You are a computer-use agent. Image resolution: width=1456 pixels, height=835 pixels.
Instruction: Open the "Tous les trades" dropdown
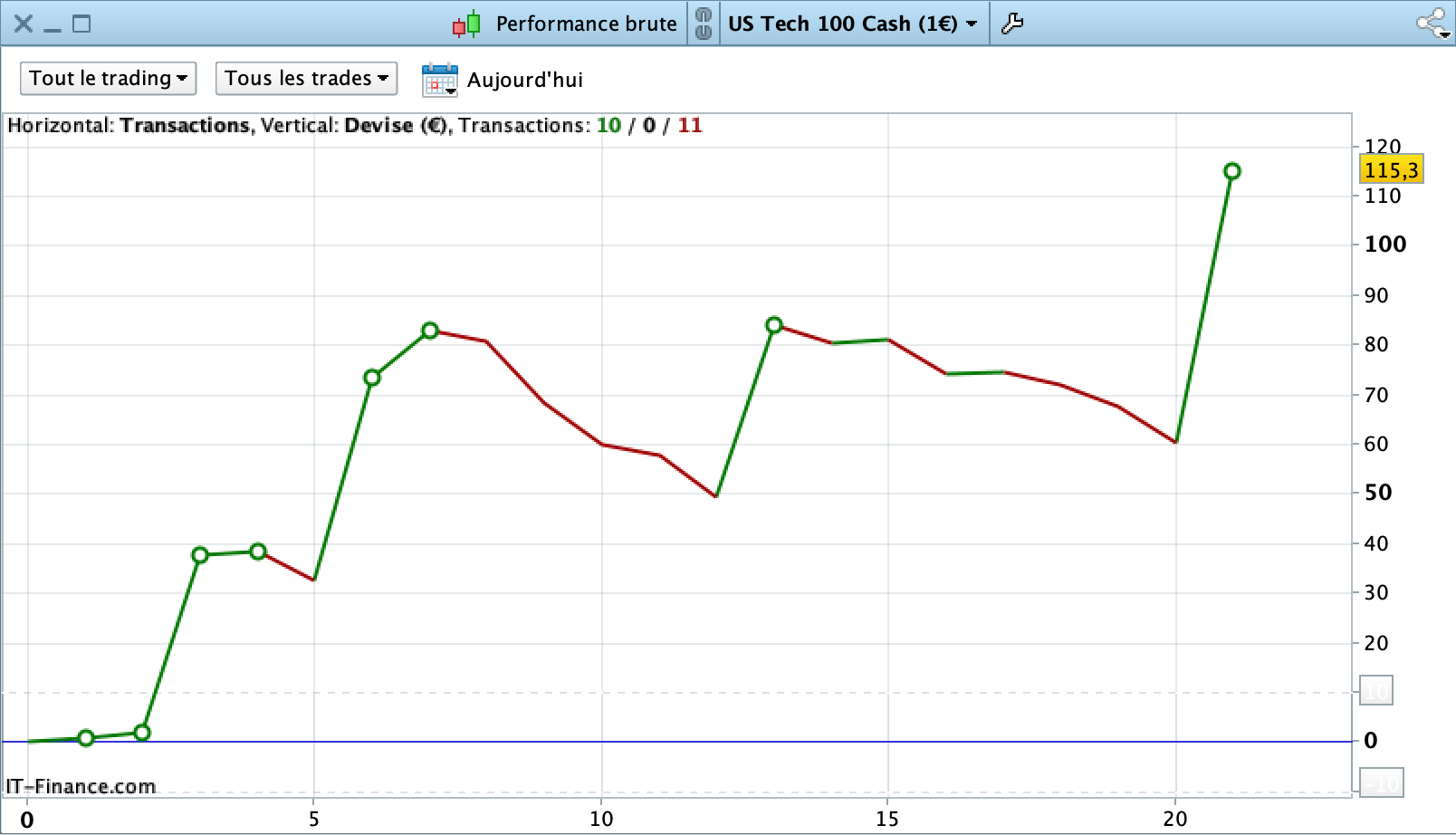(x=306, y=79)
